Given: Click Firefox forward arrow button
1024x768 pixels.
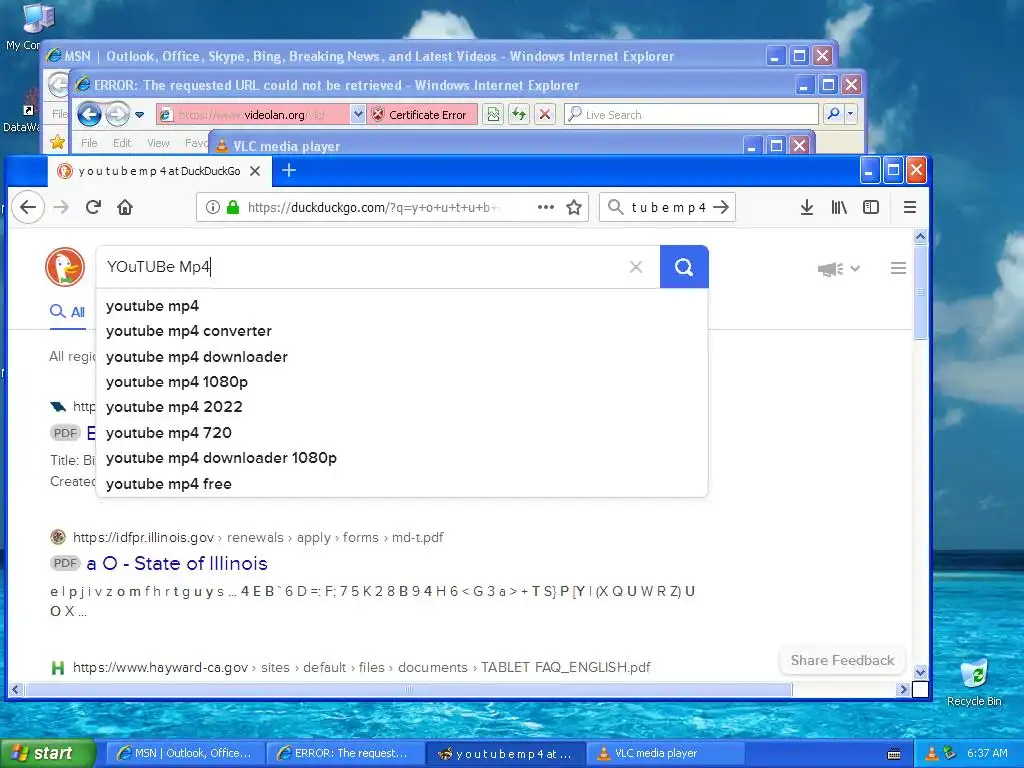Looking at the screenshot, I should point(61,208).
